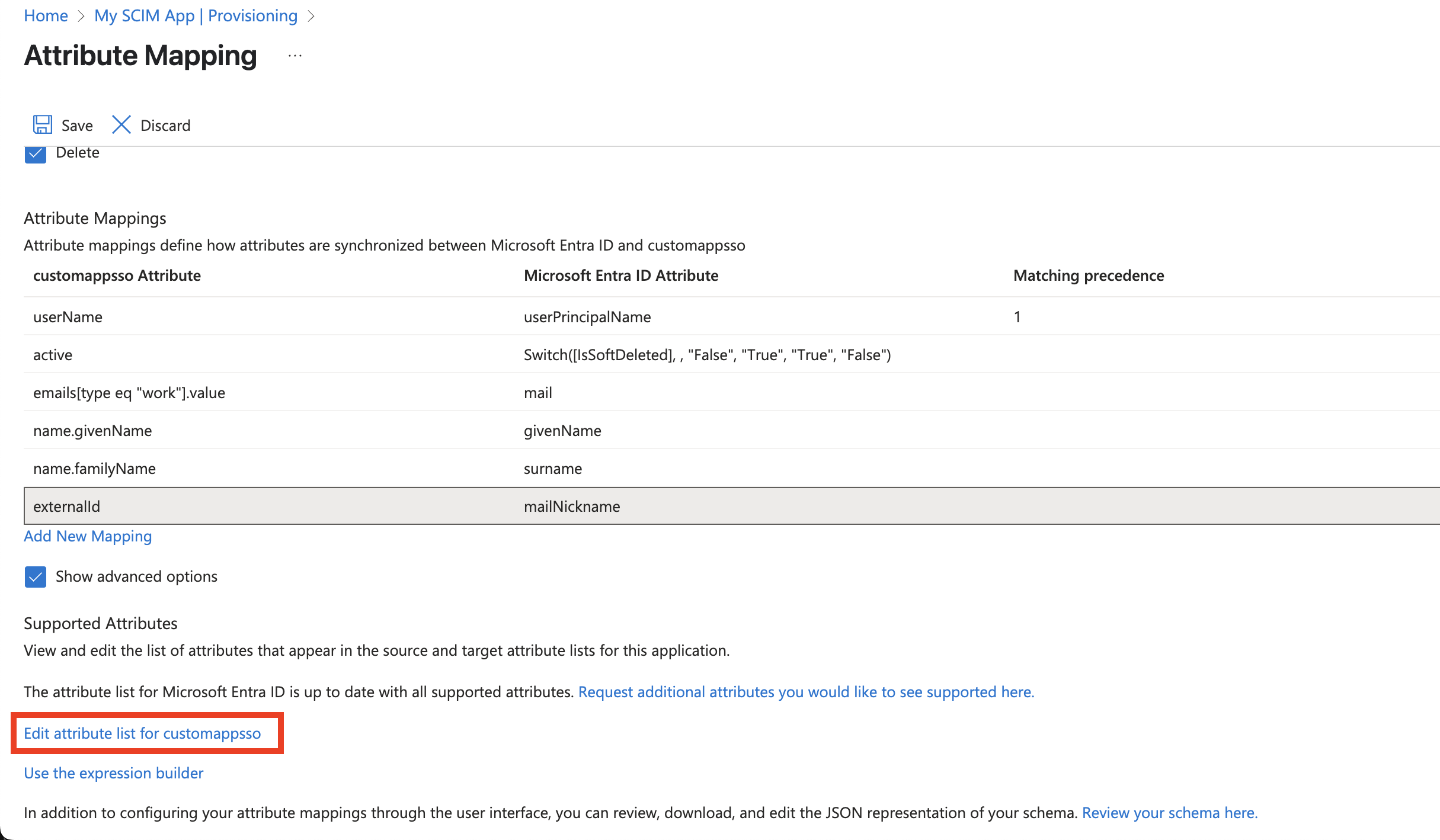Open Use the expression builder link
This screenshot has height=840, width=1440.
113,773
